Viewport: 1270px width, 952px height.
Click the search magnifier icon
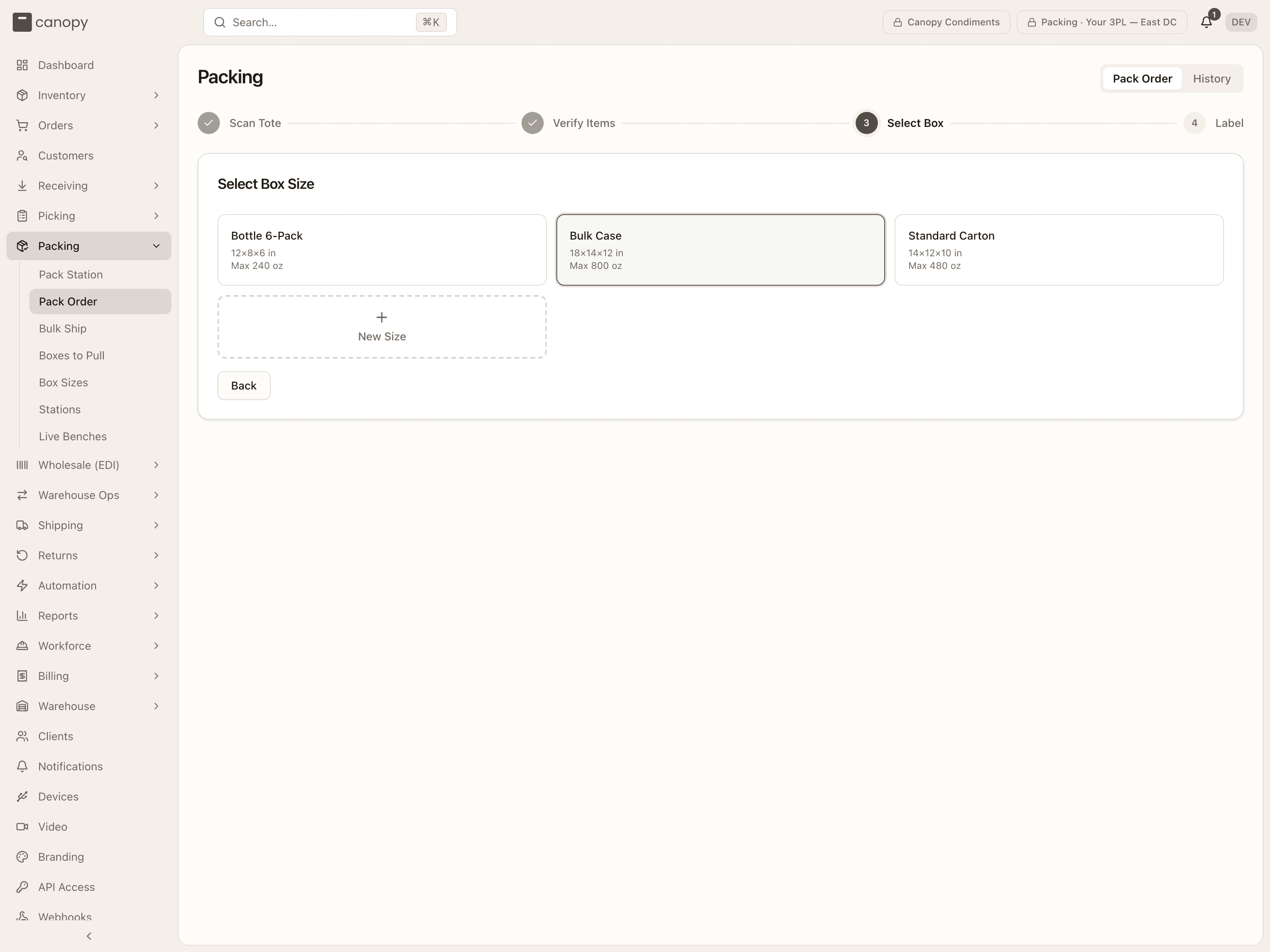pyautogui.click(x=220, y=22)
